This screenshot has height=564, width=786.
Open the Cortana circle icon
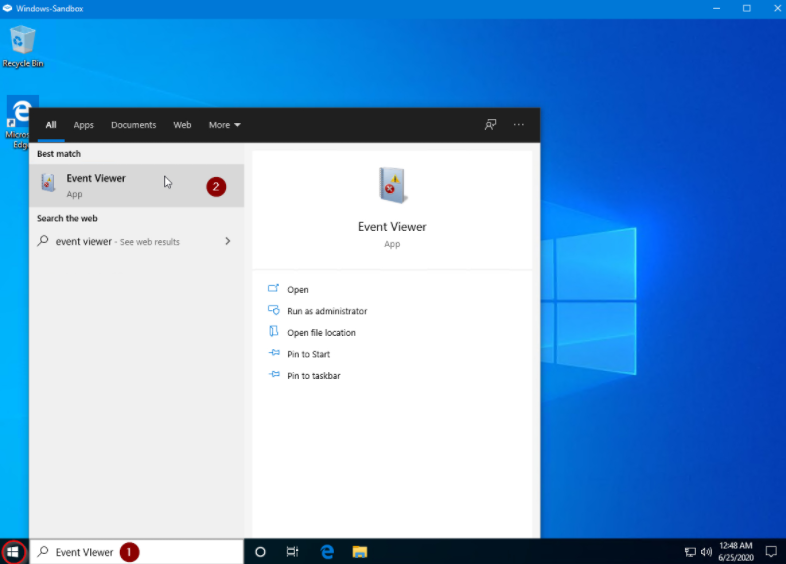coord(260,551)
